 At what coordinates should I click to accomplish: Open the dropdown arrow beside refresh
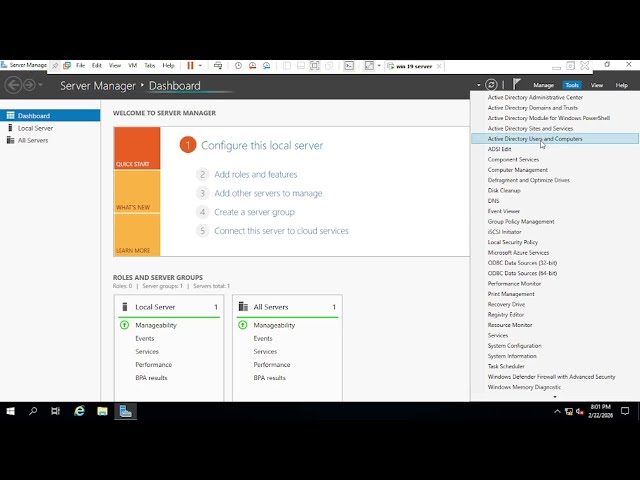478,85
